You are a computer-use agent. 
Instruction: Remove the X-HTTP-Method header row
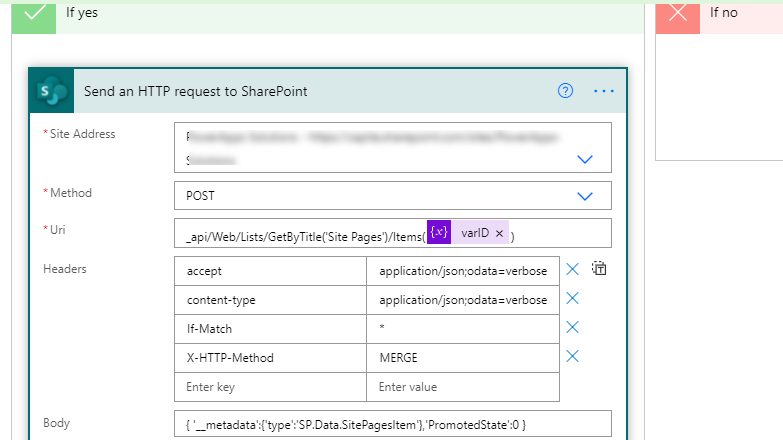(572, 357)
